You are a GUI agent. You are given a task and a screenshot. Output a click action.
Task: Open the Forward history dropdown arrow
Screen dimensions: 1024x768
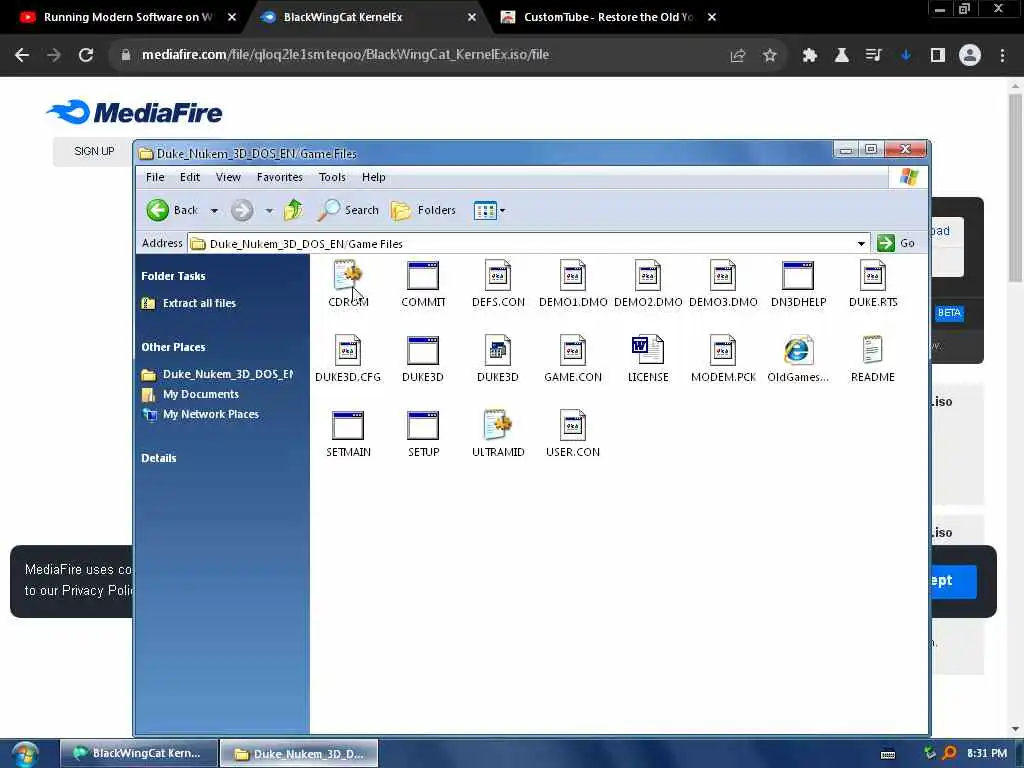269,211
